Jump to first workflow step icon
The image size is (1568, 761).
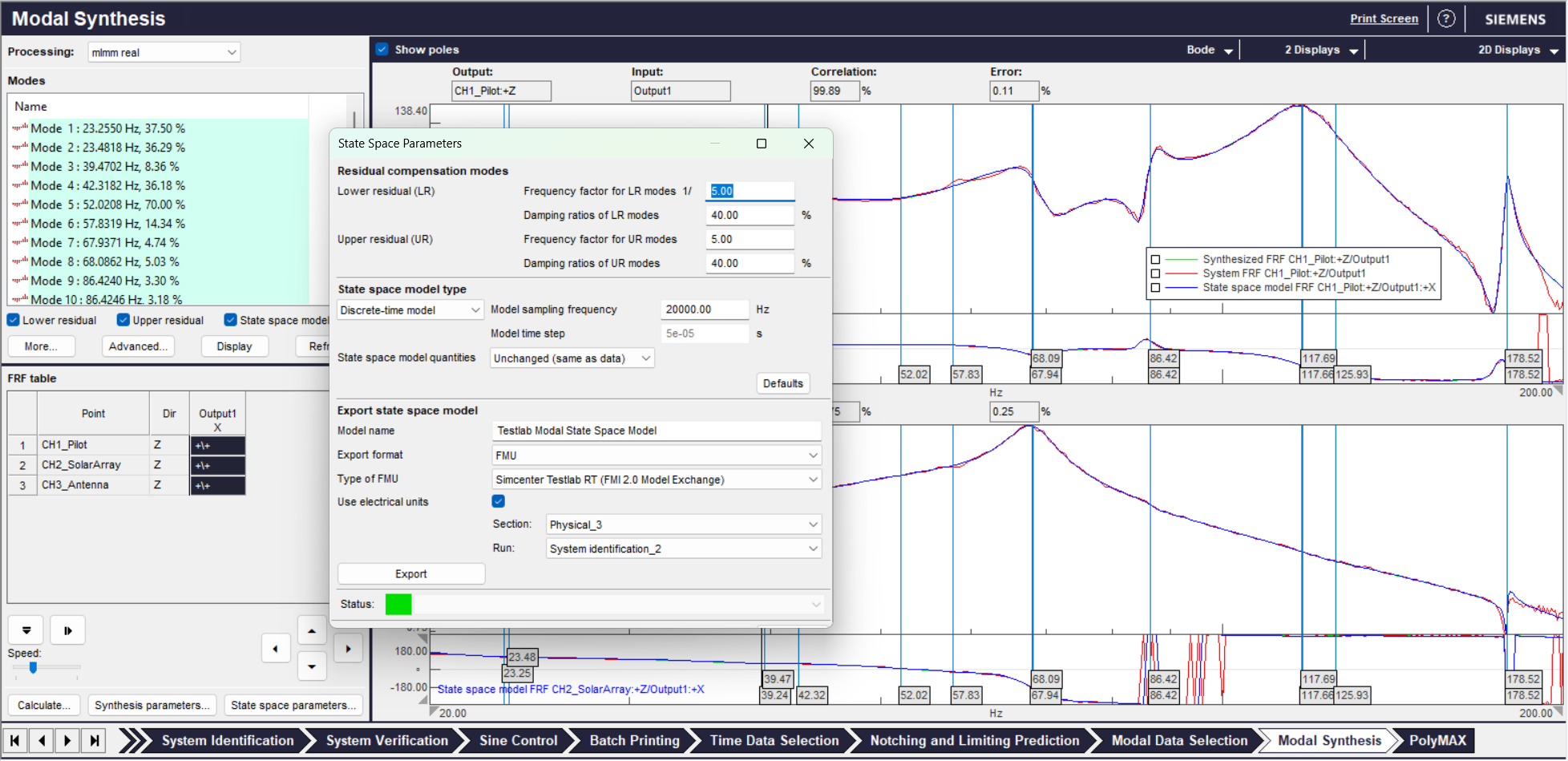(x=15, y=740)
